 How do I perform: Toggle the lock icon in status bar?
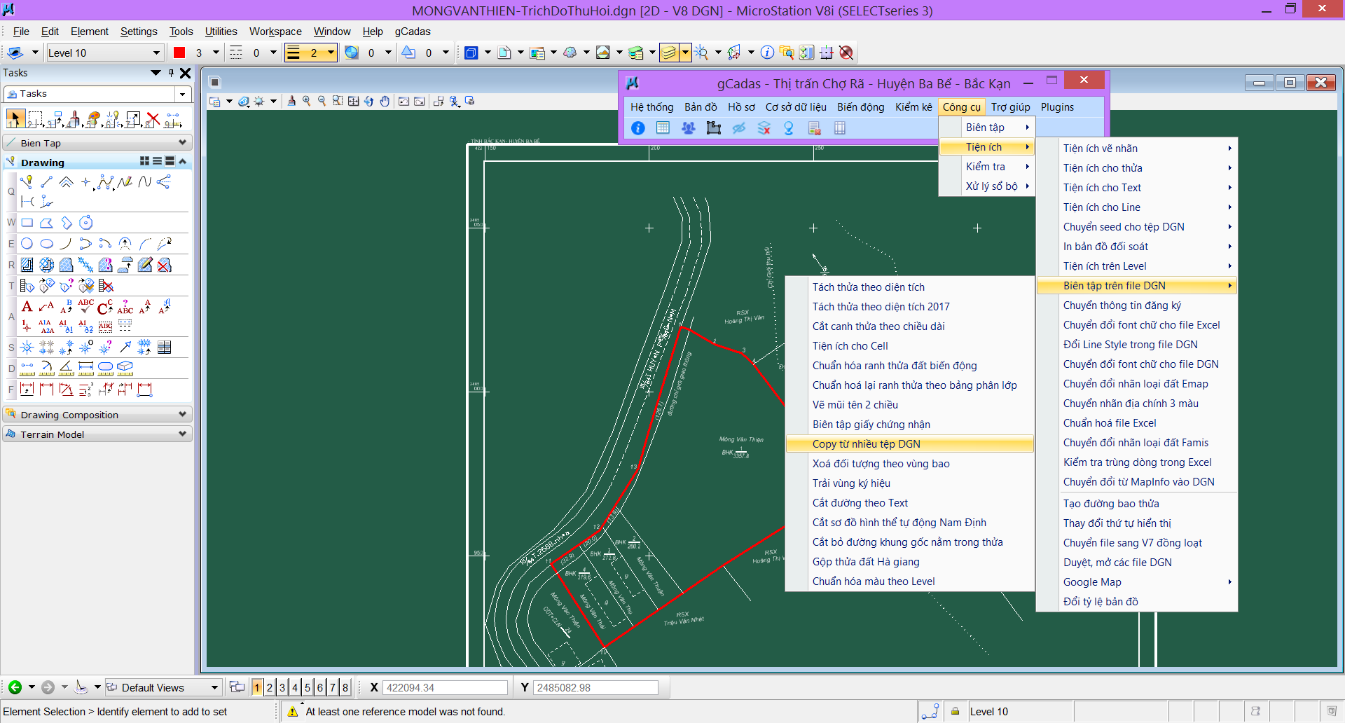point(955,711)
